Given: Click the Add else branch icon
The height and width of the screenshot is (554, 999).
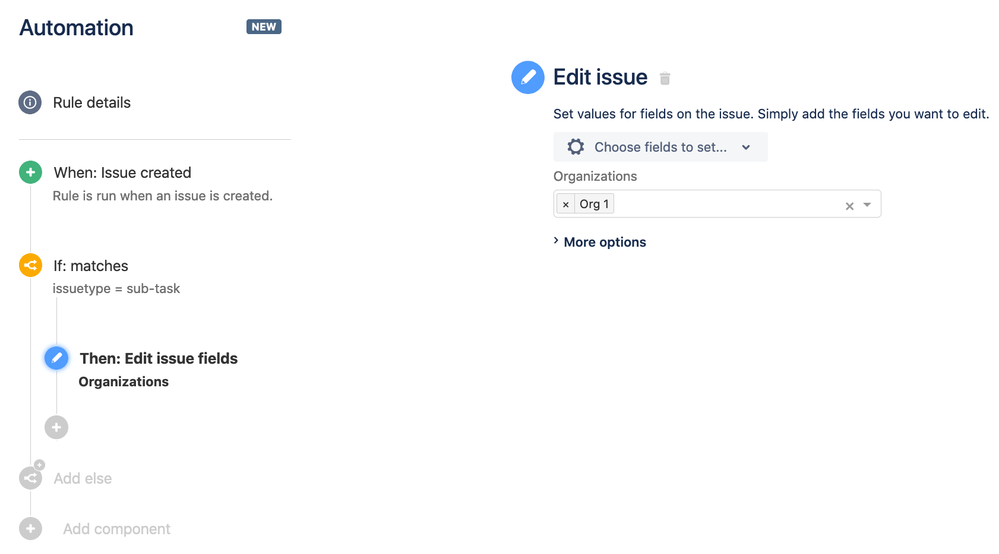Looking at the screenshot, I should 31,478.
